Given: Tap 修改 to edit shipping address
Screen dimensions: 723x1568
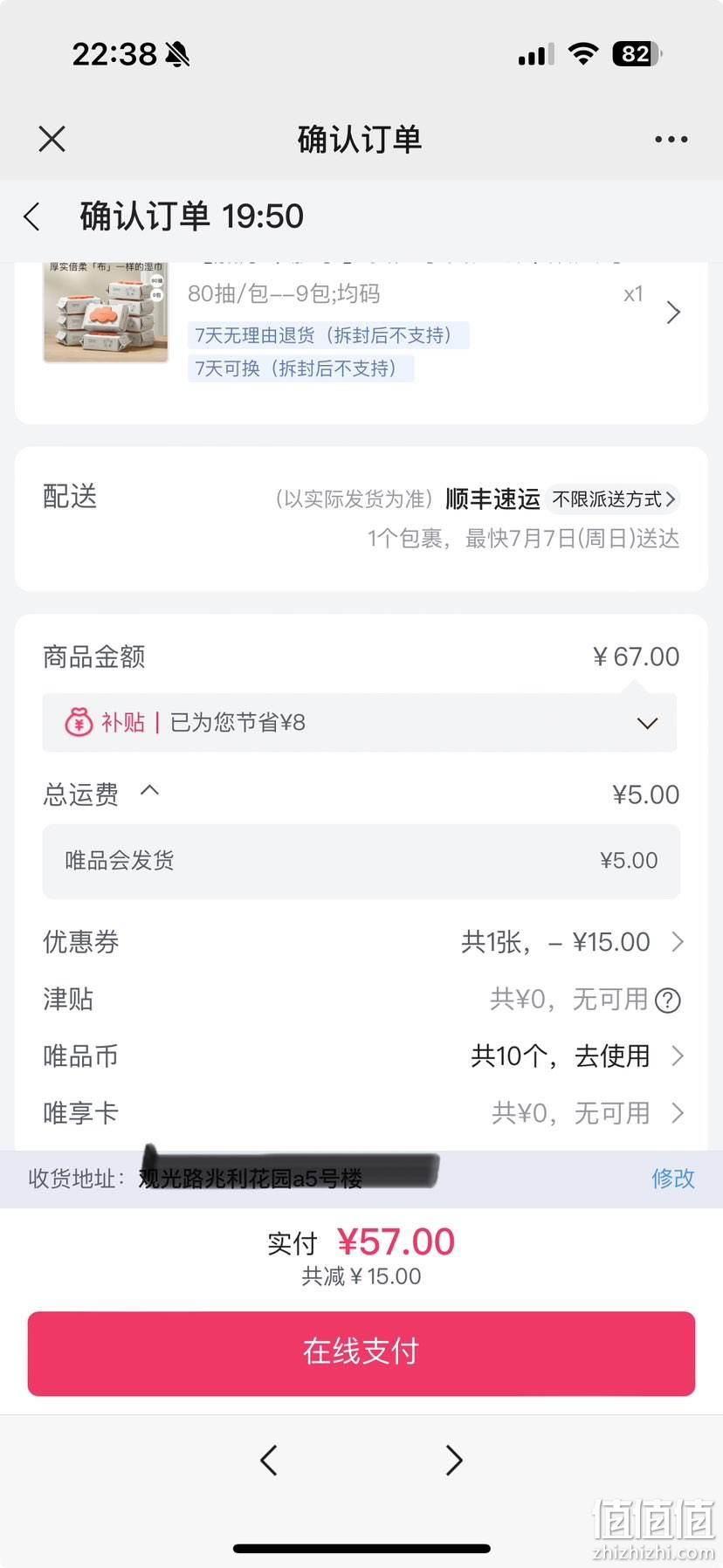Looking at the screenshot, I should pos(673,1179).
